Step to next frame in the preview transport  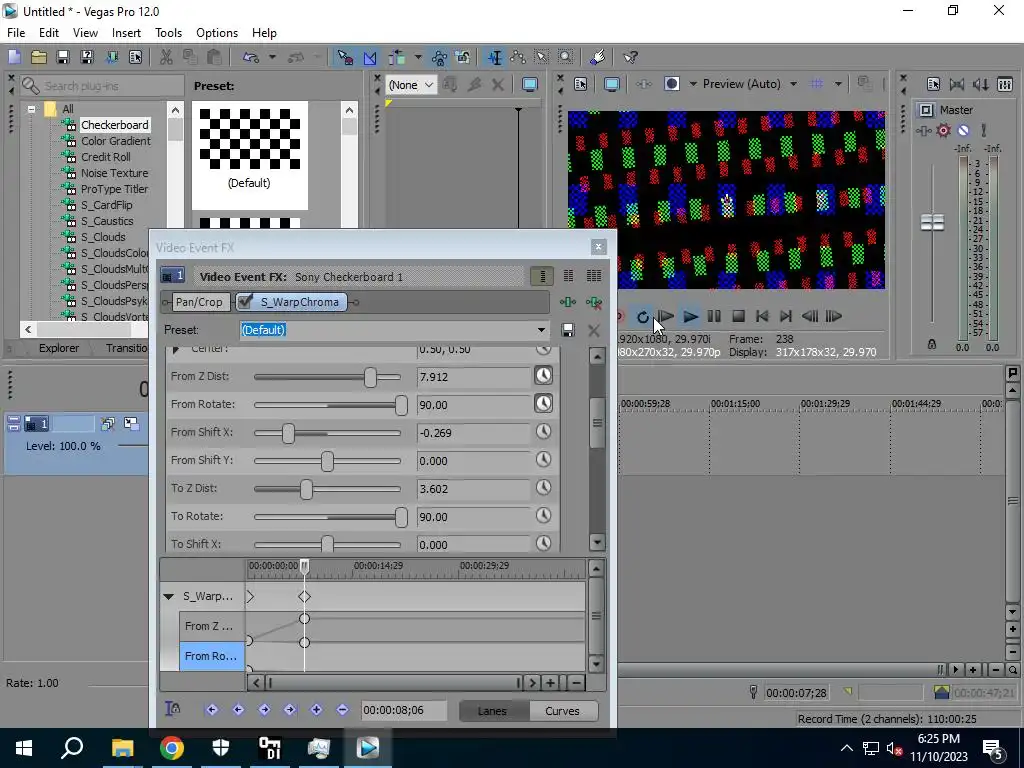pyautogui.click(x=834, y=317)
